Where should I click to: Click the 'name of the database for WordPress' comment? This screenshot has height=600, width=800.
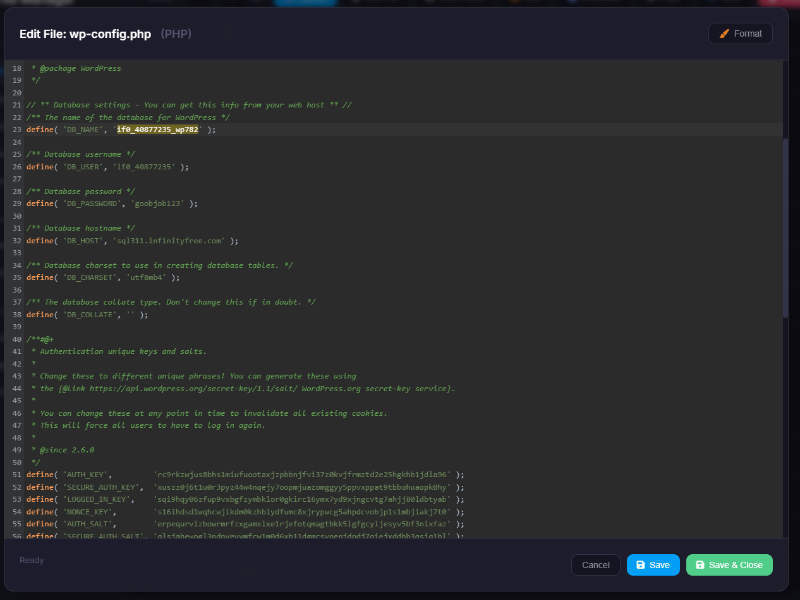[x=128, y=117]
